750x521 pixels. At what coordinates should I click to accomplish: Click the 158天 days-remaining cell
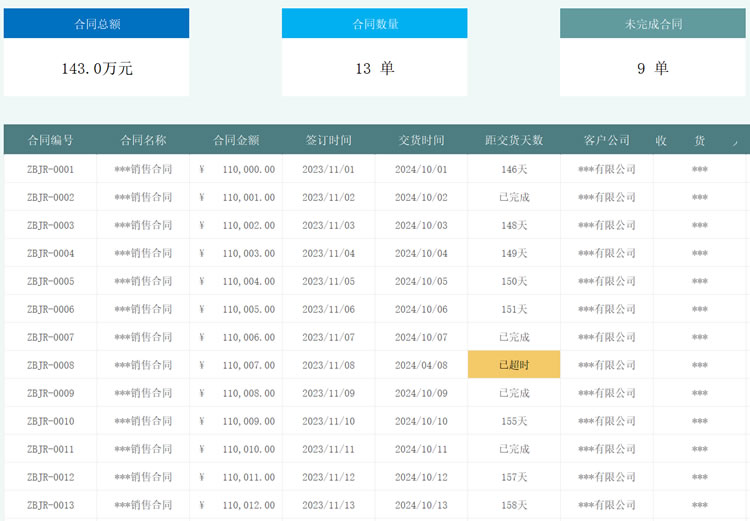point(514,505)
